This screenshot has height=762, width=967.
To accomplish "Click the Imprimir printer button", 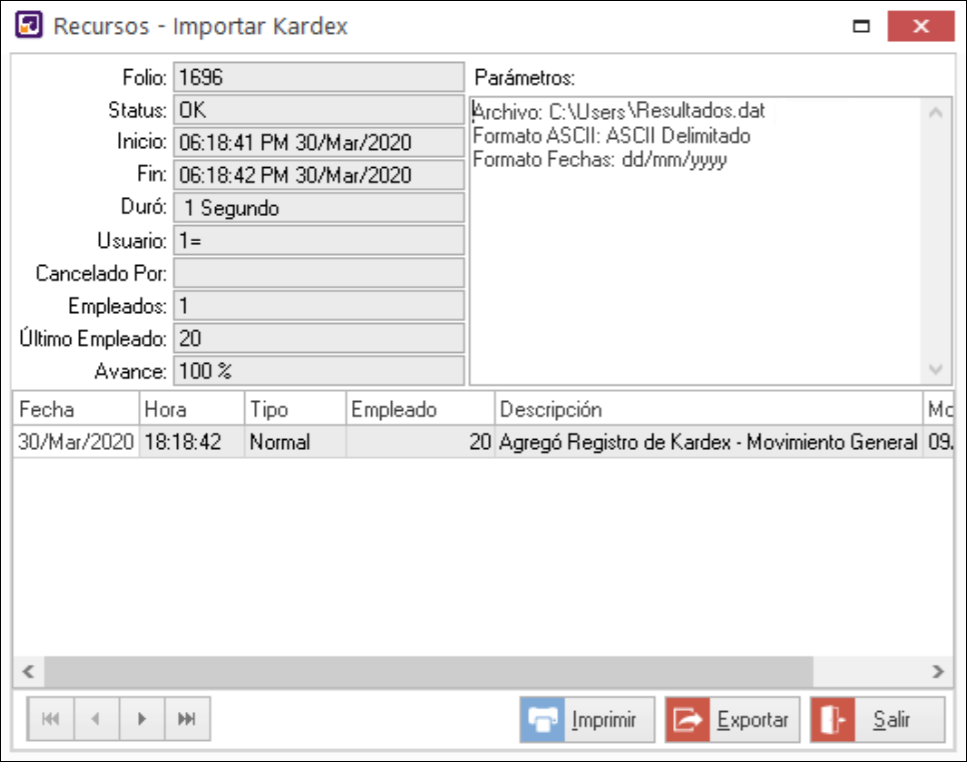I will [x=587, y=720].
